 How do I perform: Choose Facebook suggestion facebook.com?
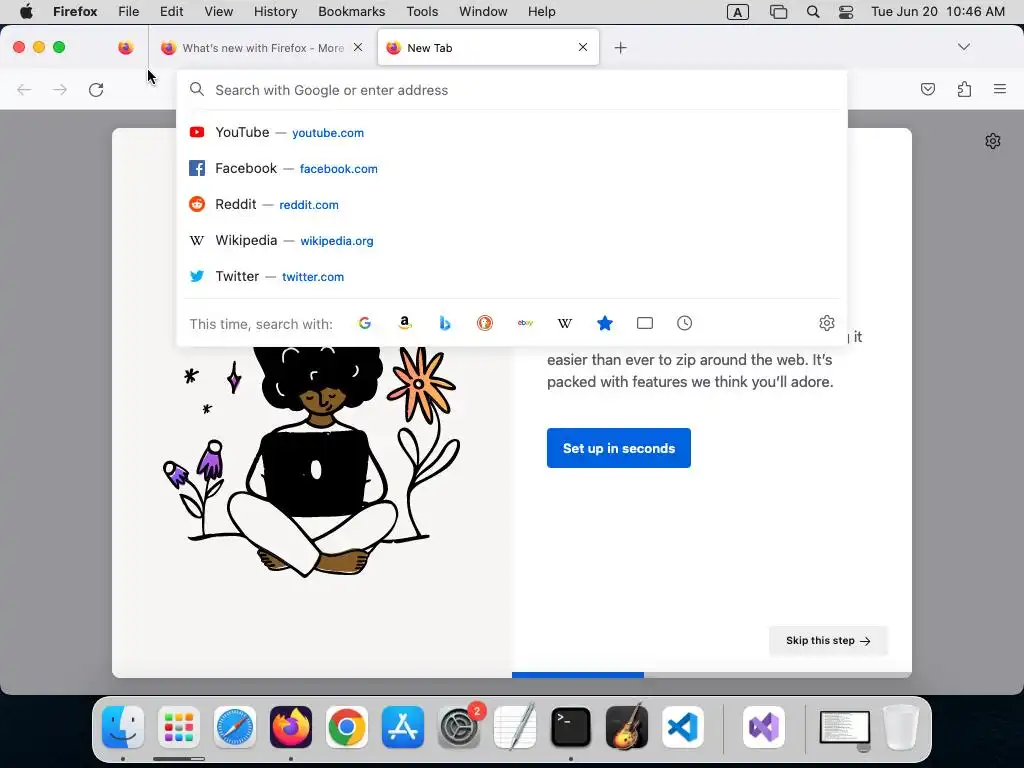512,168
